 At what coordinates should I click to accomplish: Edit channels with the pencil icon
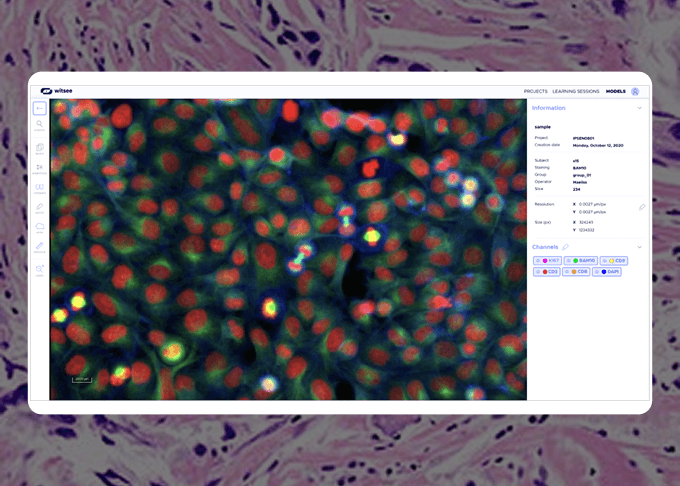tap(565, 247)
